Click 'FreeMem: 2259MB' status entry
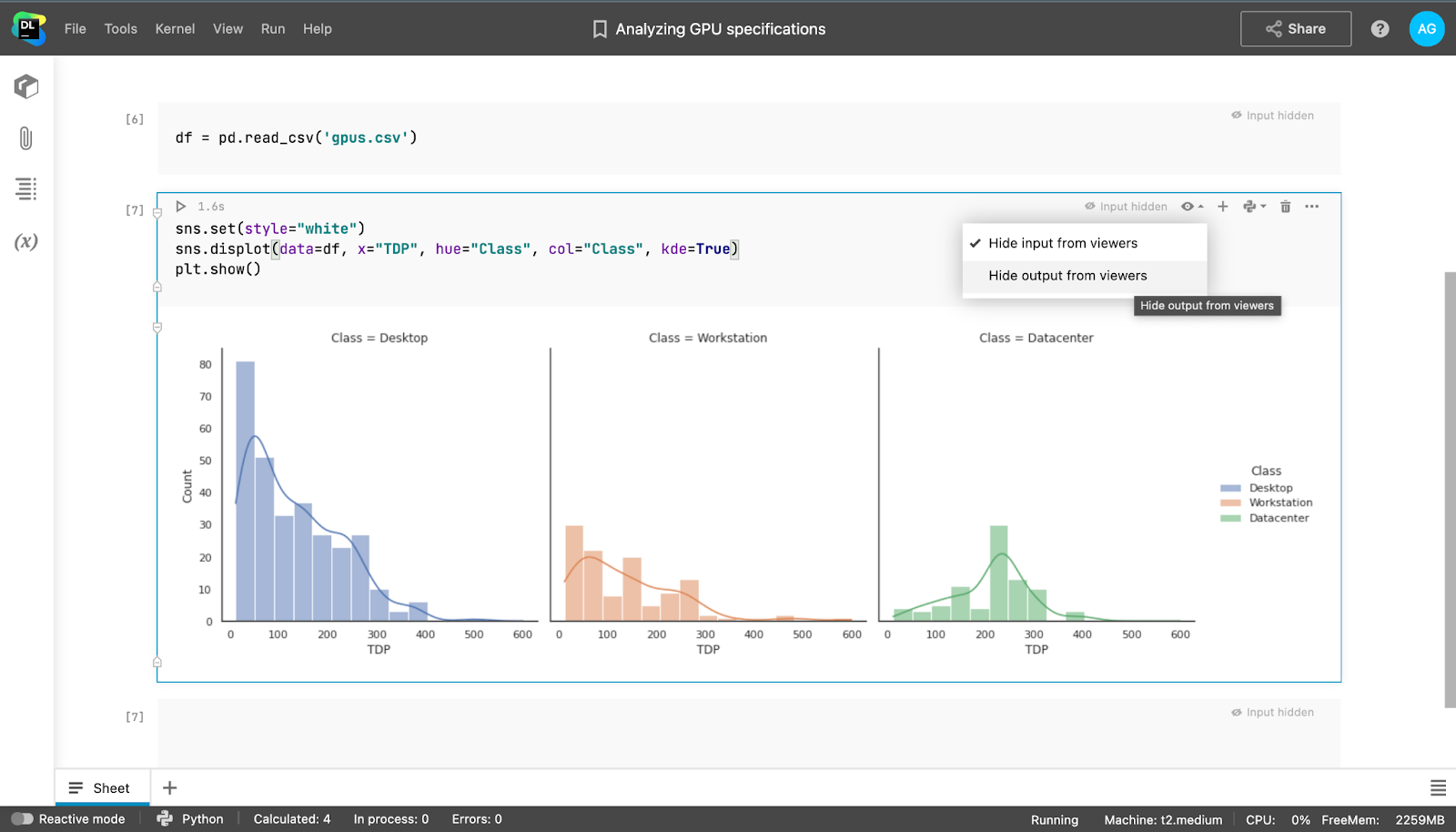This screenshot has width=1456, height=832. tap(1383, 820)
